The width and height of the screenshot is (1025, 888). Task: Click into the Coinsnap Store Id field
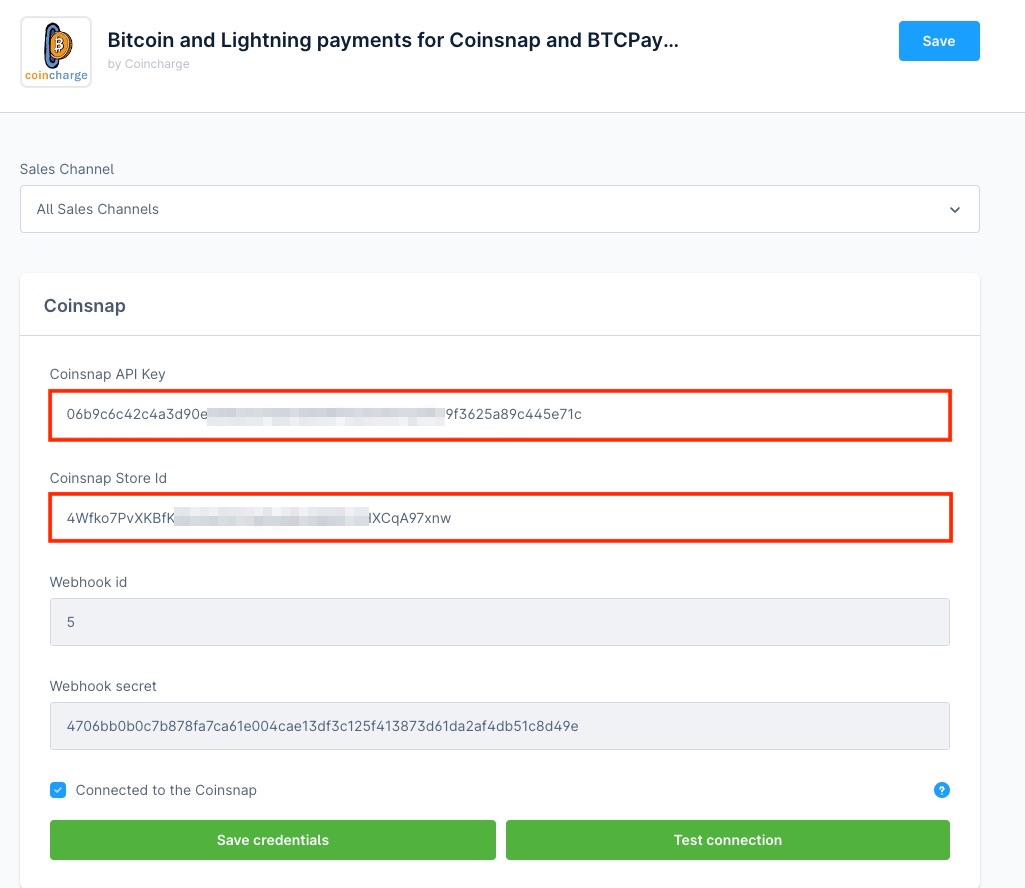point(500,518)
